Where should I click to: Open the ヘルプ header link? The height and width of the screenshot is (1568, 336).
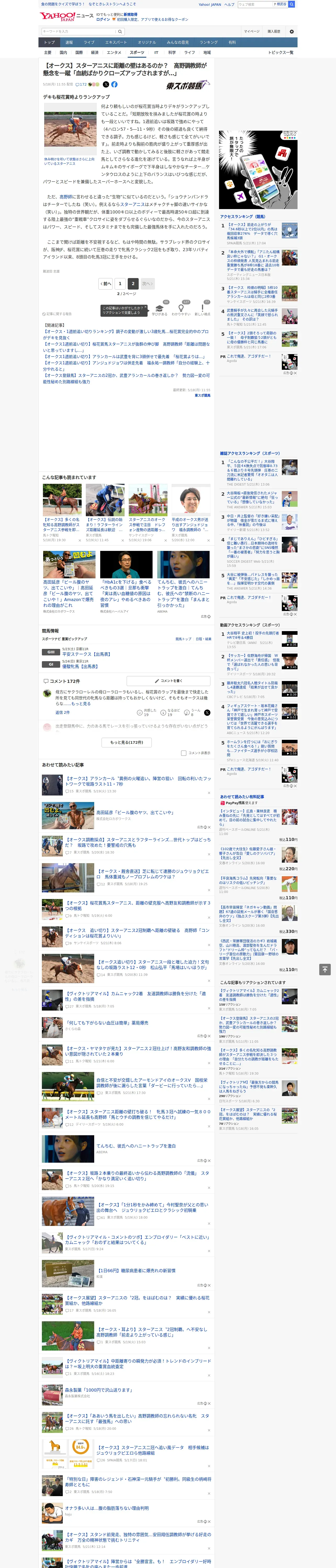click(229, 4)
